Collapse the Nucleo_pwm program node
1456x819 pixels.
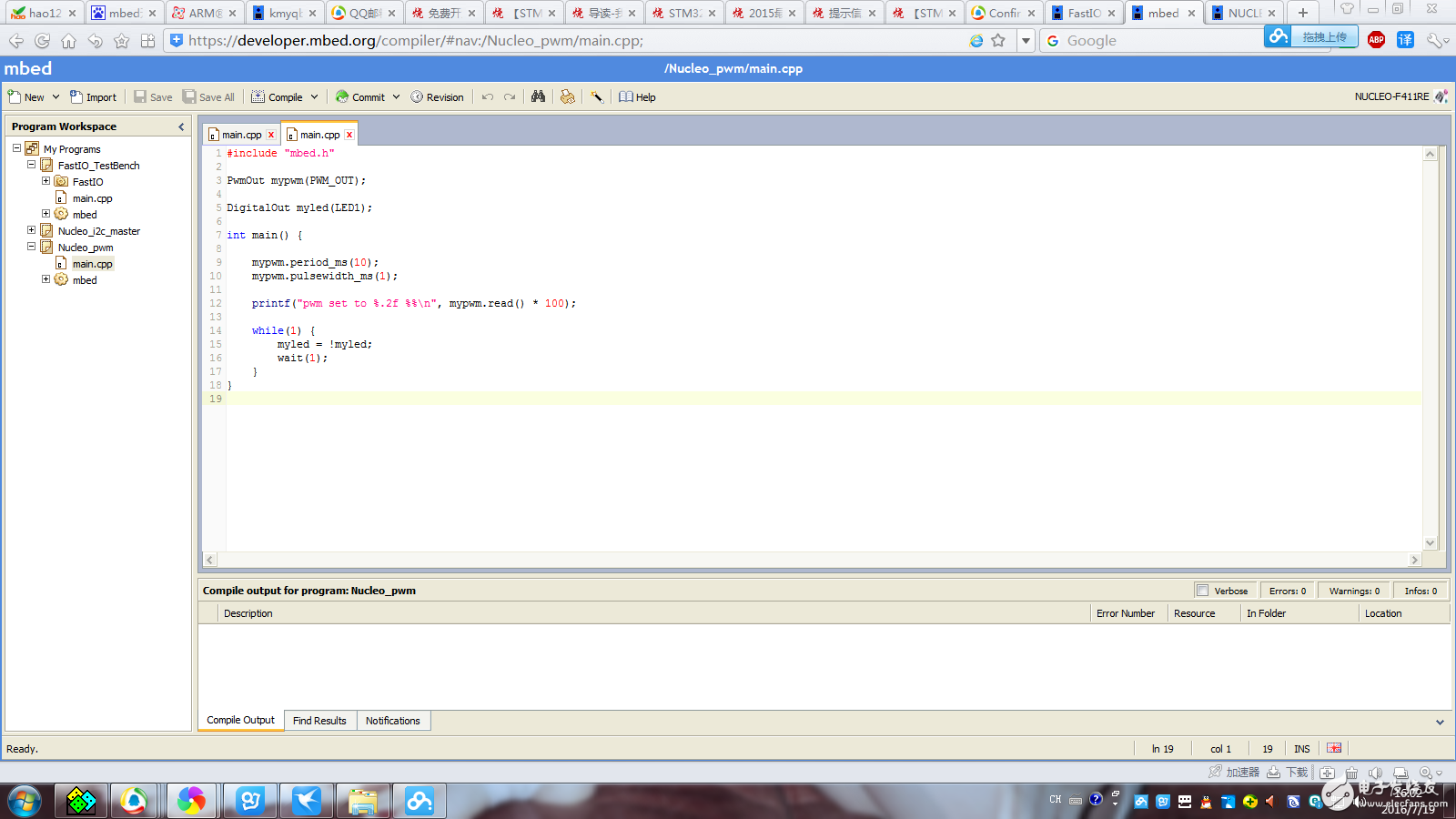click(31, 247)
